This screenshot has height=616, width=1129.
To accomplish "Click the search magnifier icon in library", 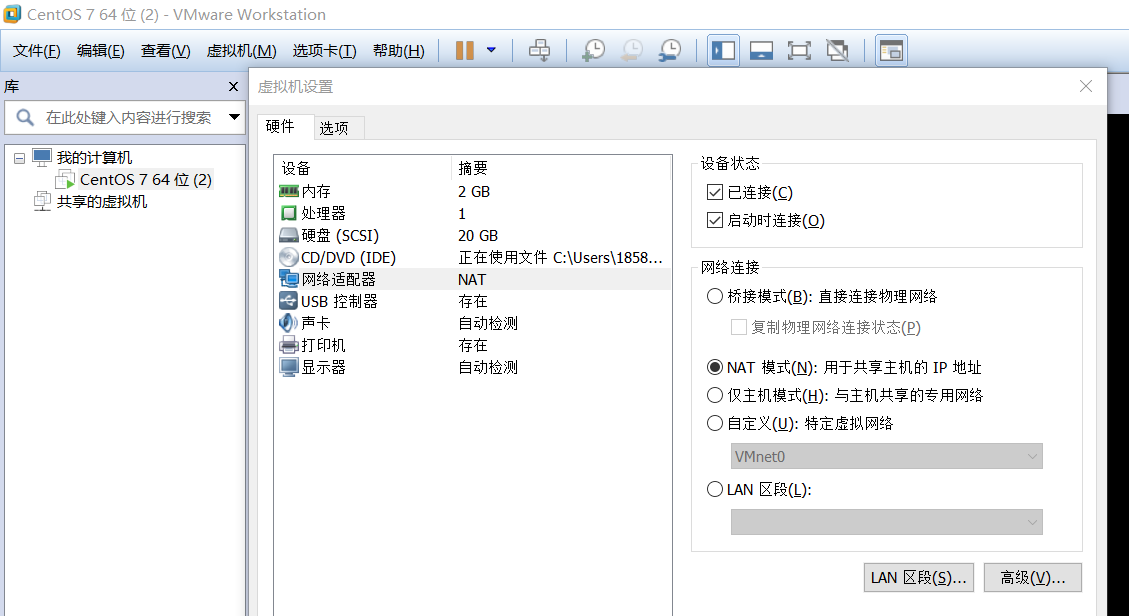I will coord(25,117).
